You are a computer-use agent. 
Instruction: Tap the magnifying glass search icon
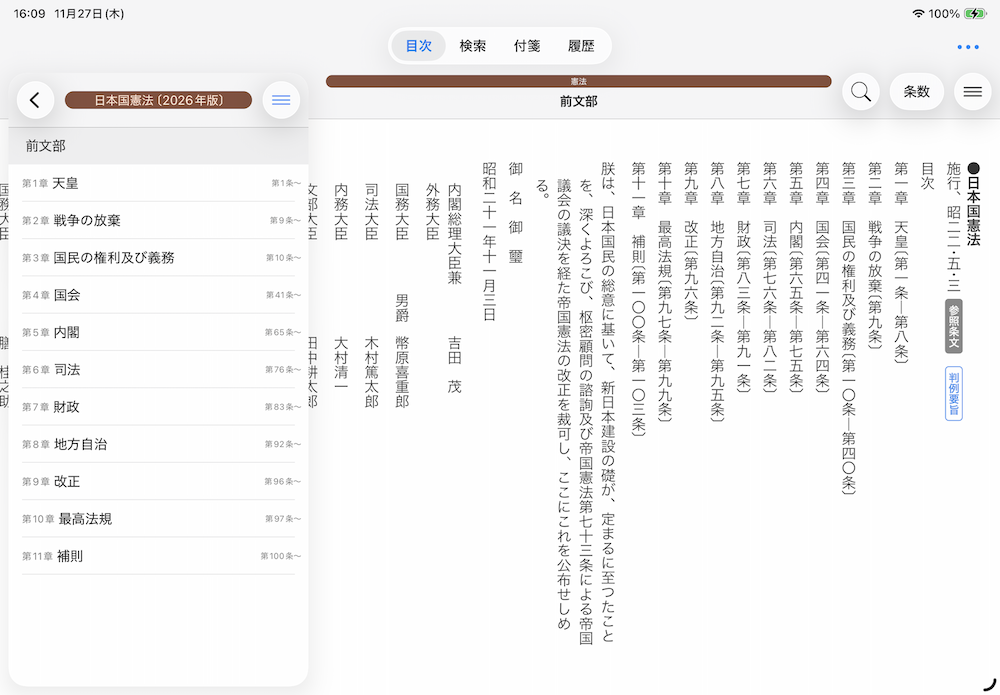[x=860, y=92]
